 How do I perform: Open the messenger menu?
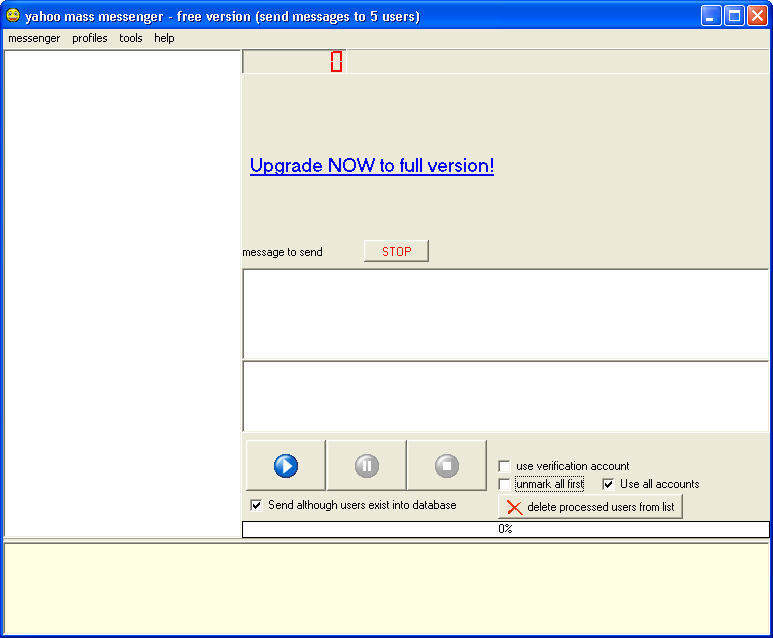(x=34, y=38)
